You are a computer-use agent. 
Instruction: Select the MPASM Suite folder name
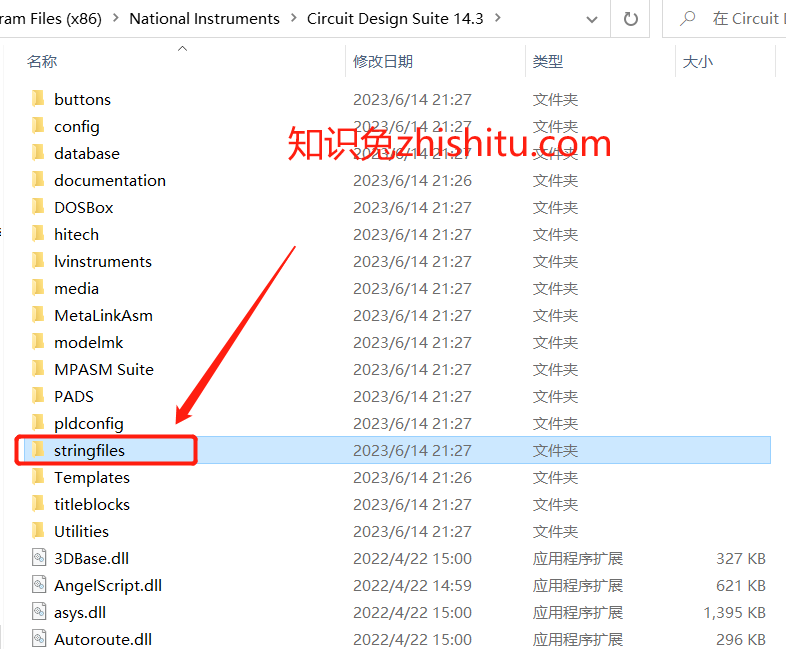(104, 370)
